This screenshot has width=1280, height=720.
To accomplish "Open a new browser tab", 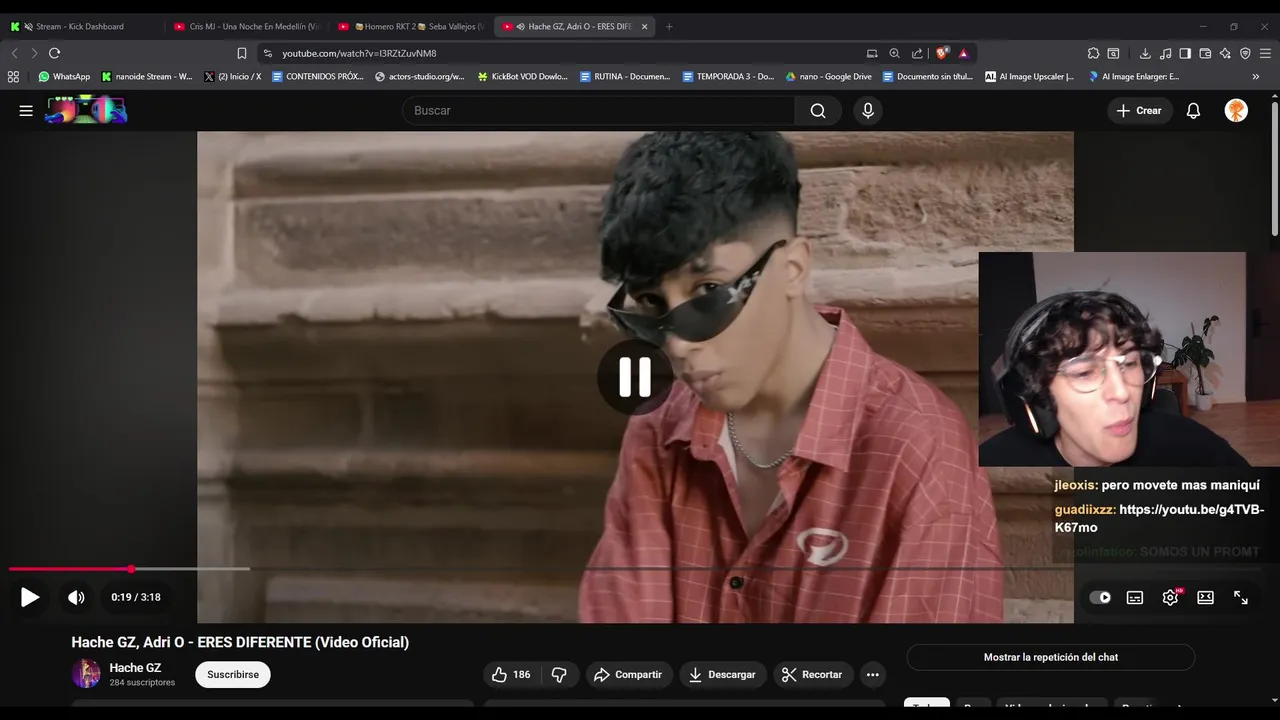I will point(669,27).
